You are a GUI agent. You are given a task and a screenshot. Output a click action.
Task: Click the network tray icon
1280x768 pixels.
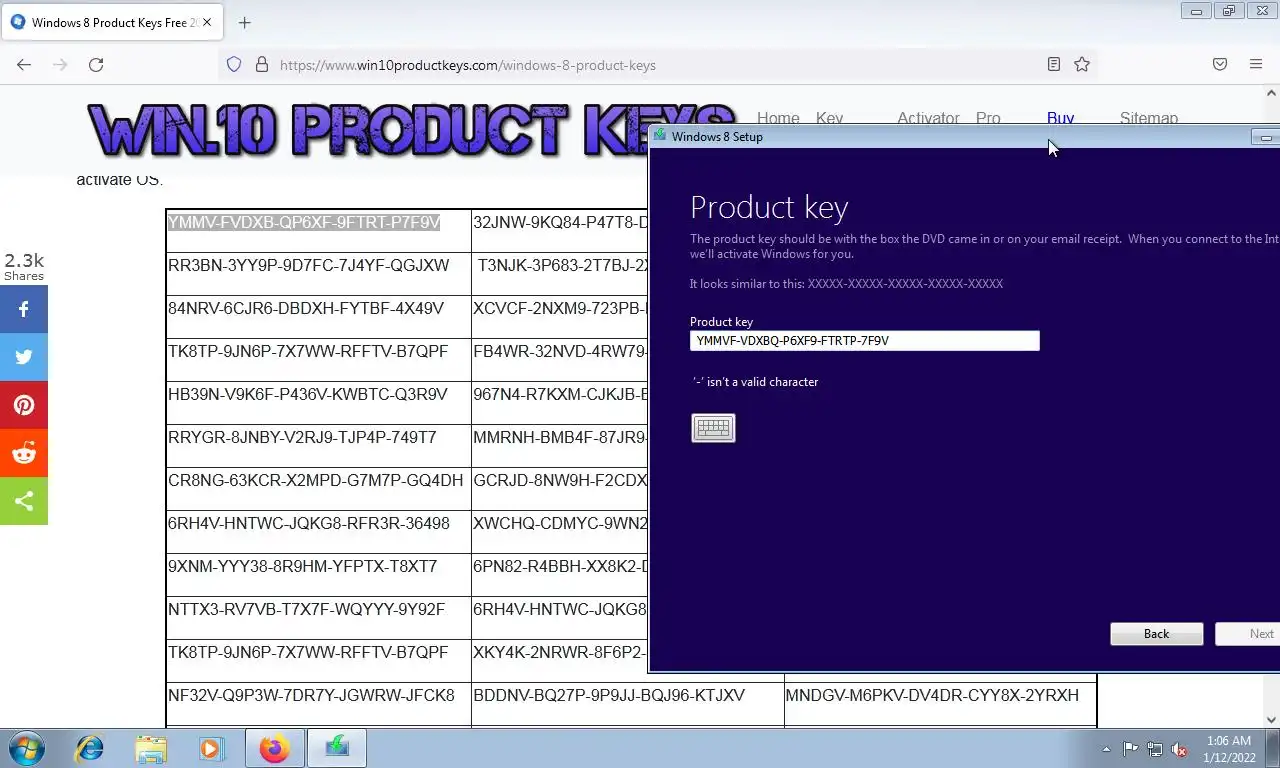tap(1155, 749)
